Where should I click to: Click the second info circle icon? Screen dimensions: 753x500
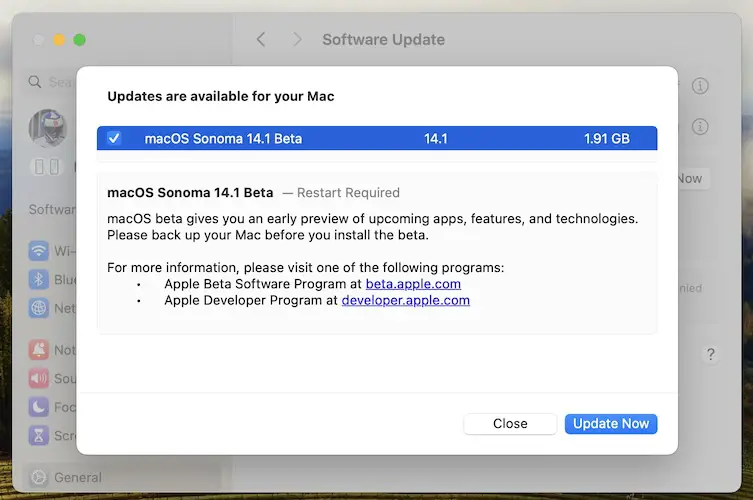[700, 126]
